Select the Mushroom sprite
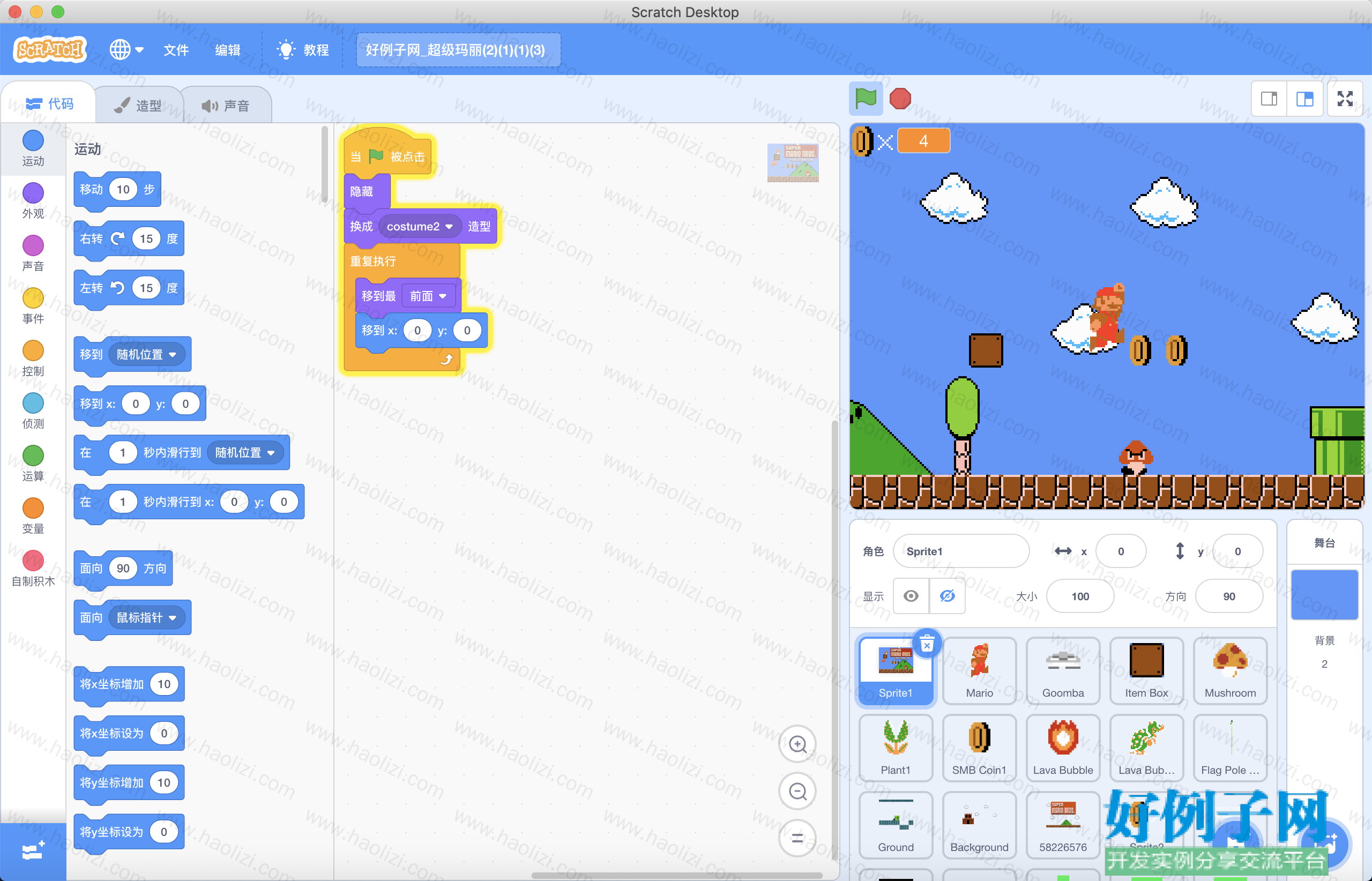This screenshot has height=881, width=1372. click(1229, 670)
